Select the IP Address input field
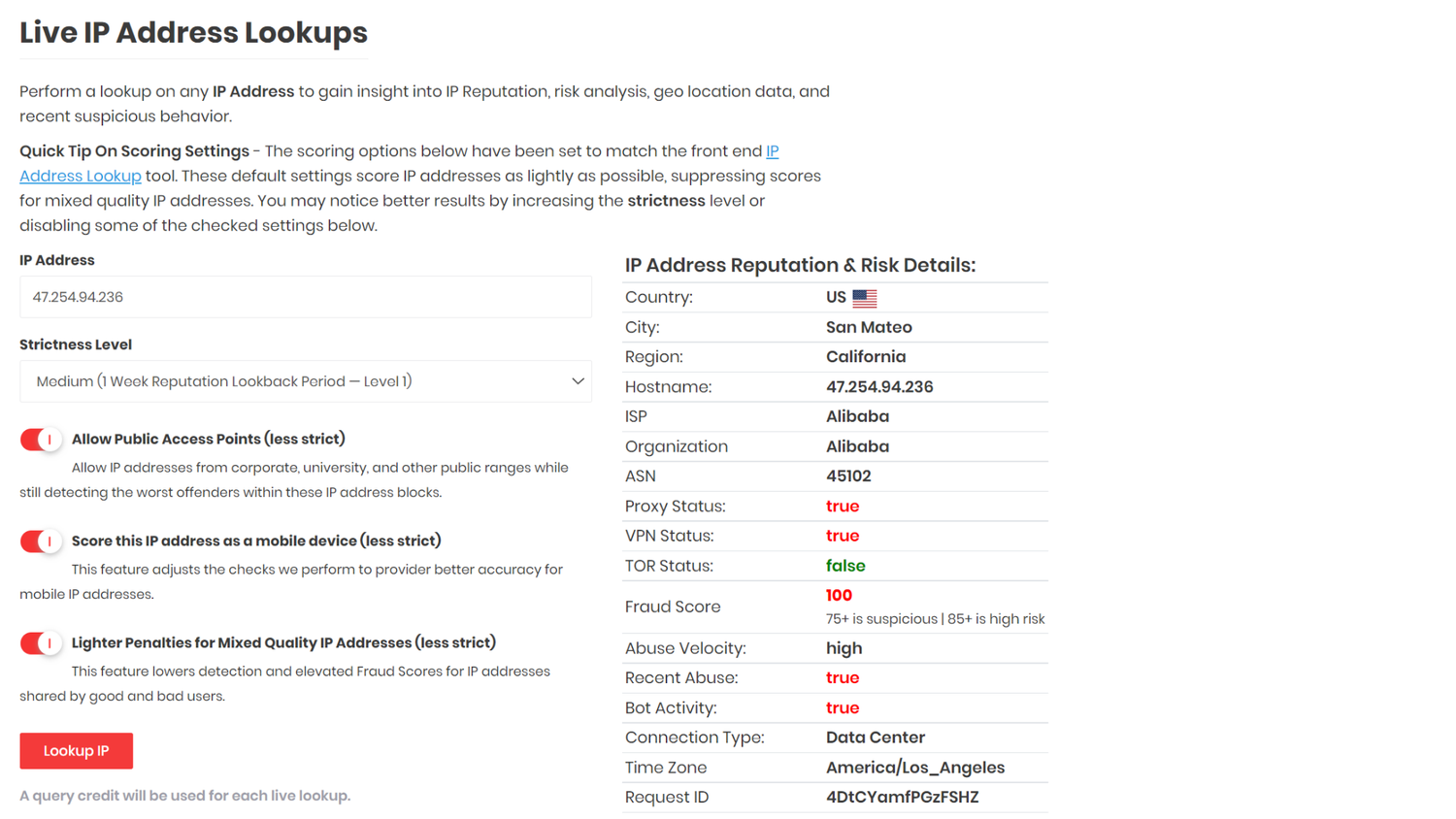1456x819 pixels. coord(306,297)
